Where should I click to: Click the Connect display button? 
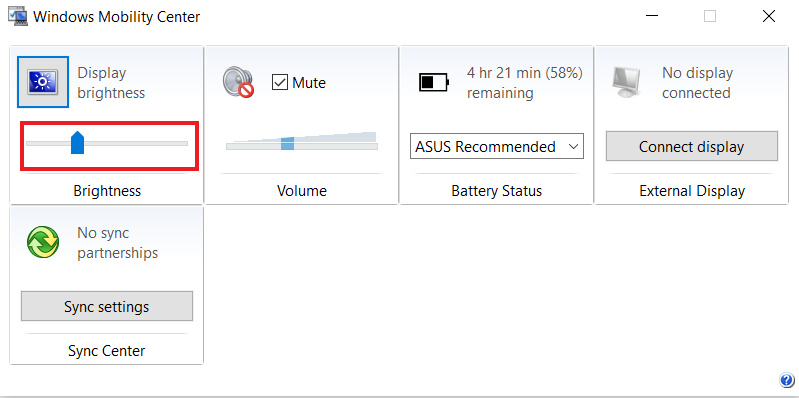(691, 146)
